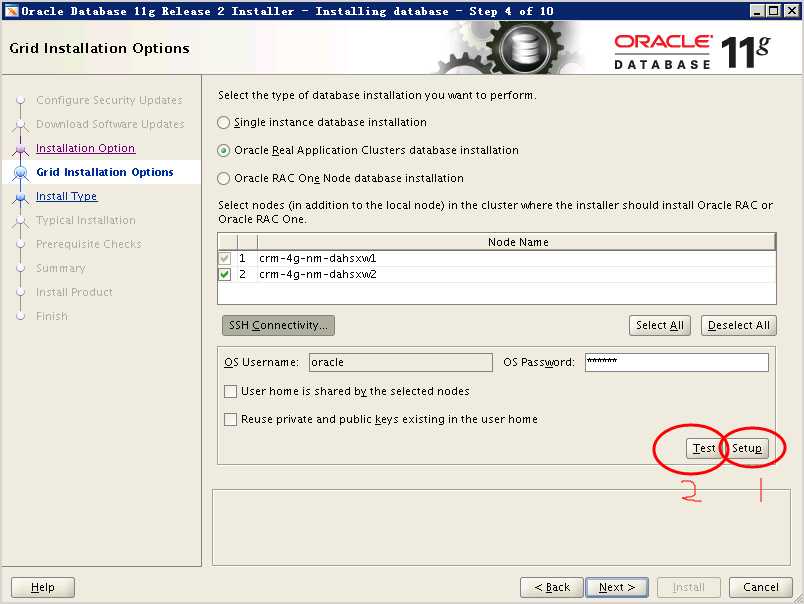This screenshot has height=604, width=804.
Task: Click the installer window title icon
Action: point(11,10)
